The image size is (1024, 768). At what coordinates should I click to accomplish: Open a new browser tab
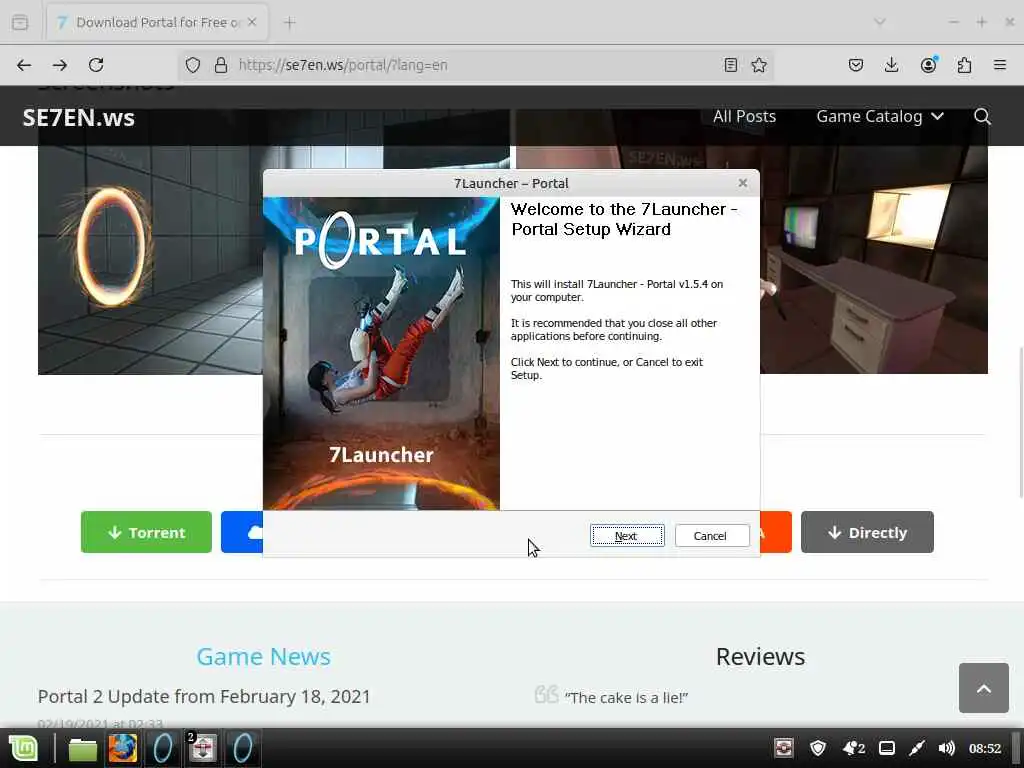click(290, 23)
